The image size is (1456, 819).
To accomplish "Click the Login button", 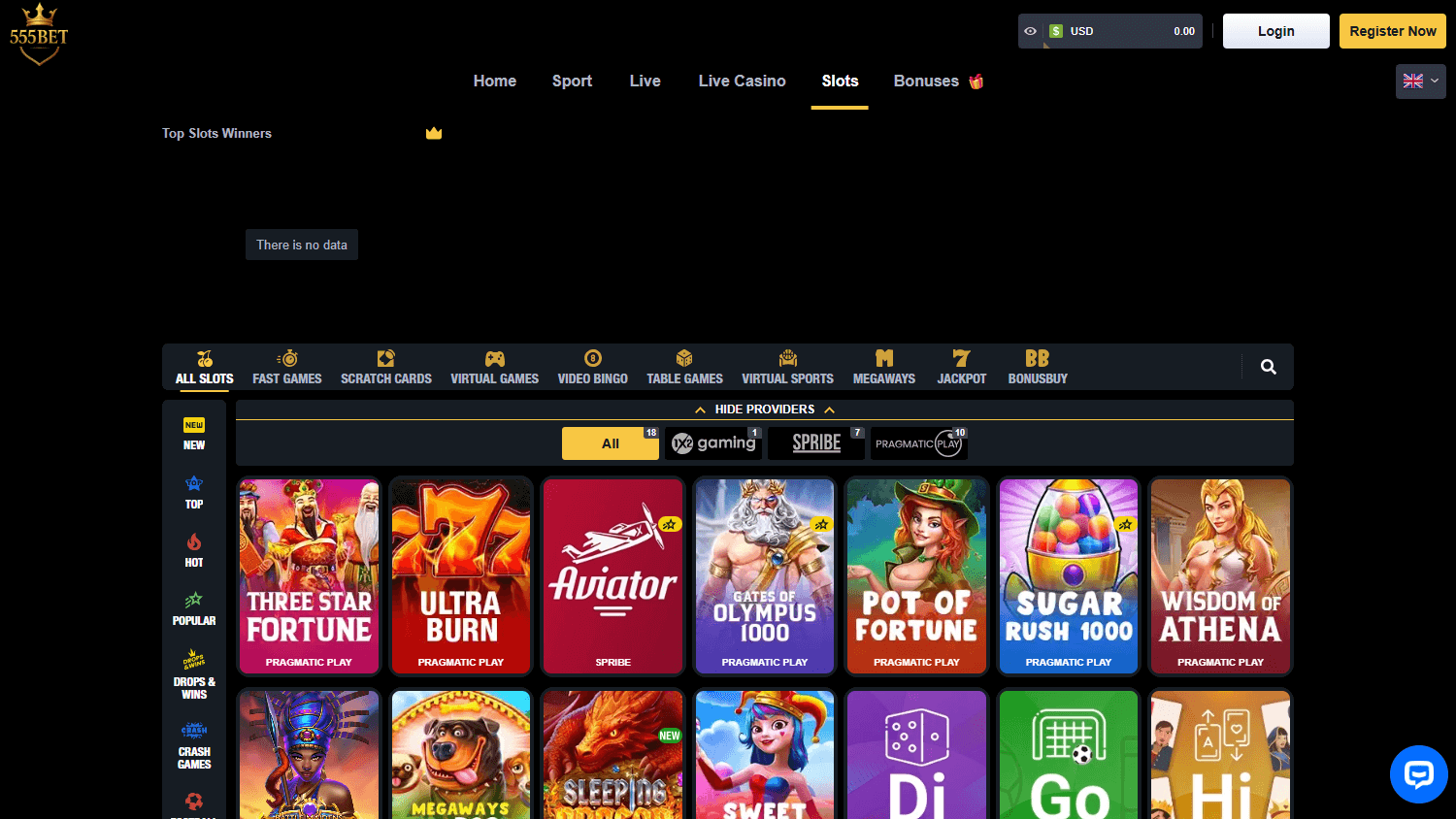I will [x=1275, y=30].
